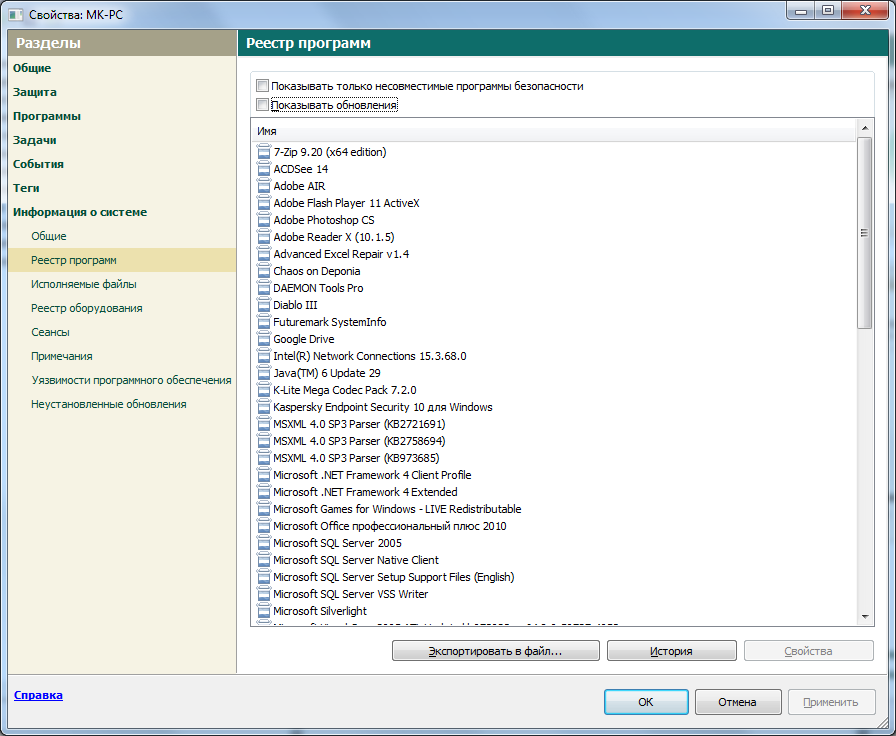The height and width of the screenshot is (736, 896).
Task: Click the Microsoft Silverlight icon
Action: coord(263,611)
